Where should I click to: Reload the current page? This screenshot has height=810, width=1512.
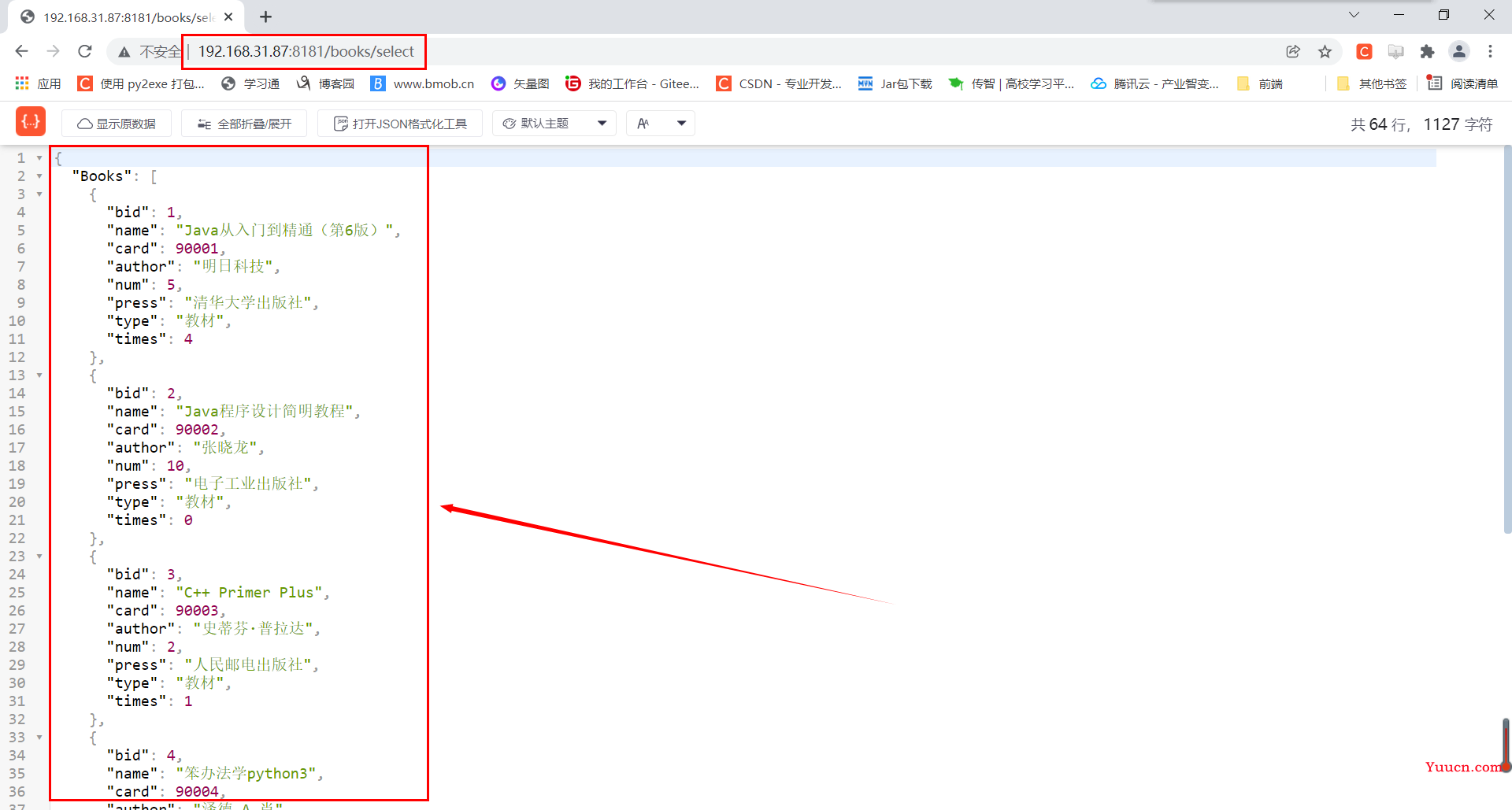(x=85, y=51)
